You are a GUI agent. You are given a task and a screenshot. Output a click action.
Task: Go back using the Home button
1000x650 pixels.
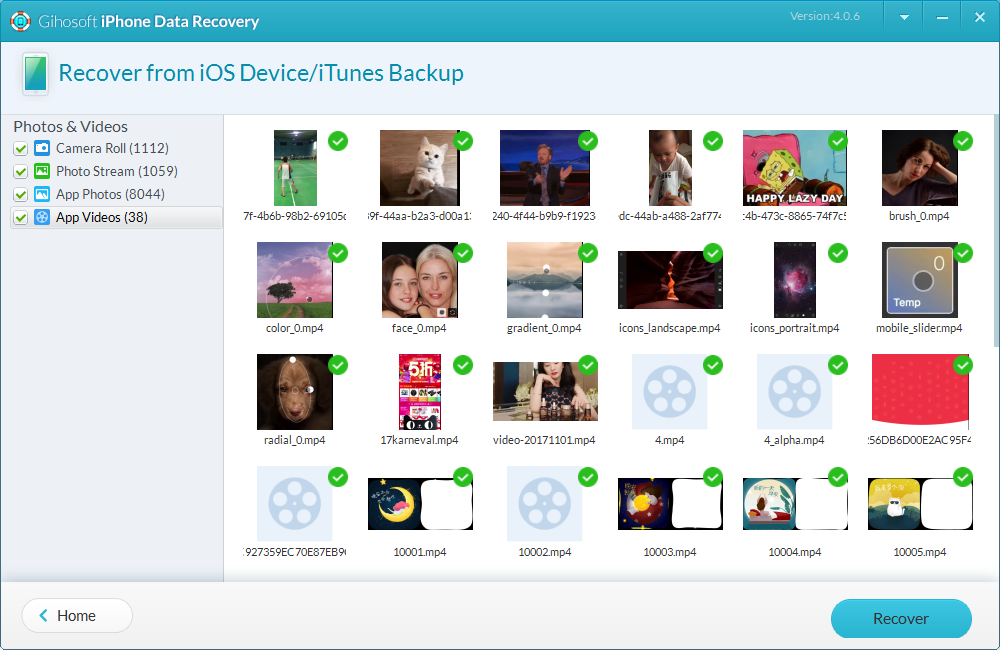coord(77,616)
